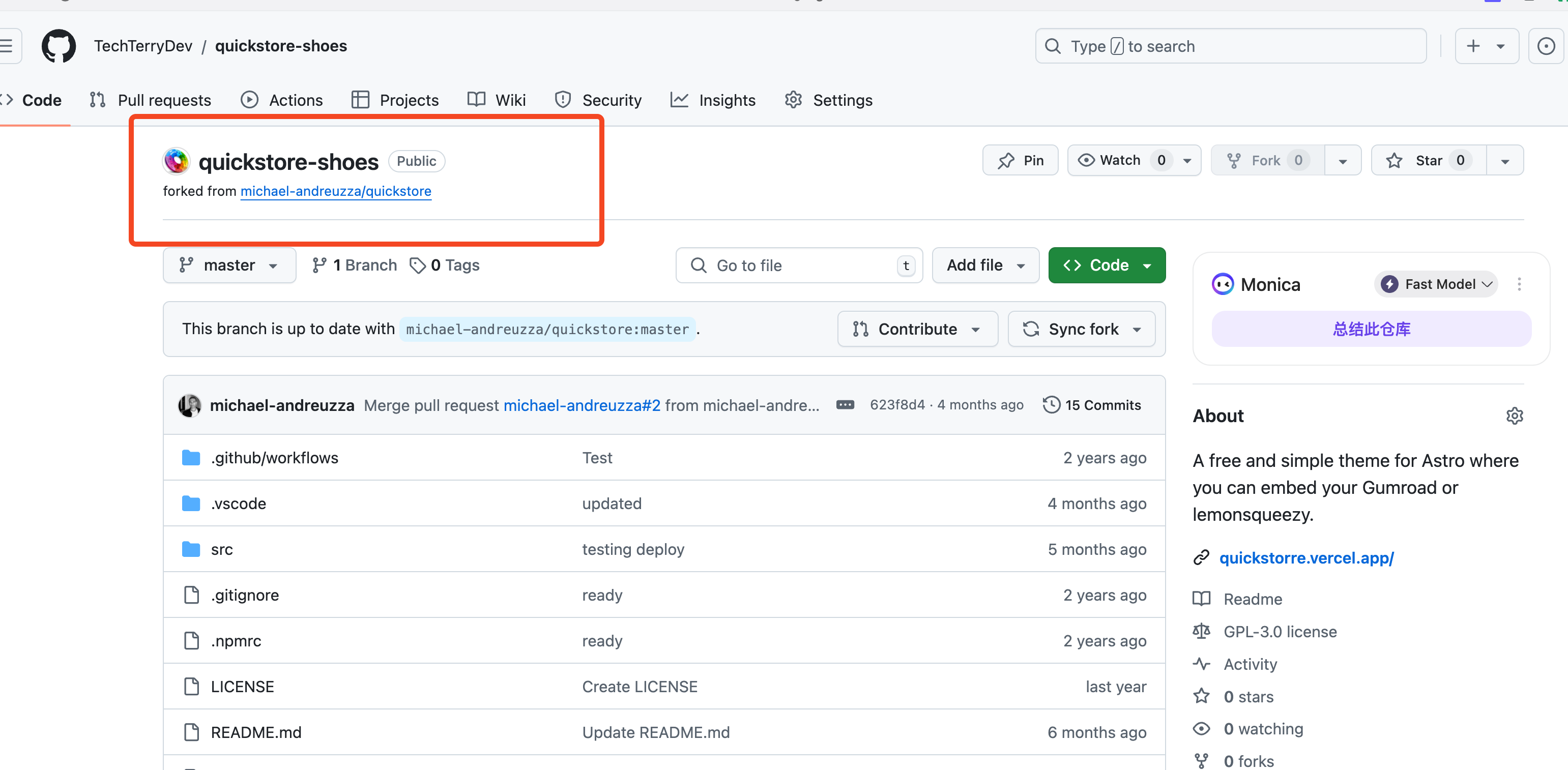This screenshot has width=1568, height=770.
Task: Open the michael-andreuzza#2 pull request link
Action: click(582, 405)
